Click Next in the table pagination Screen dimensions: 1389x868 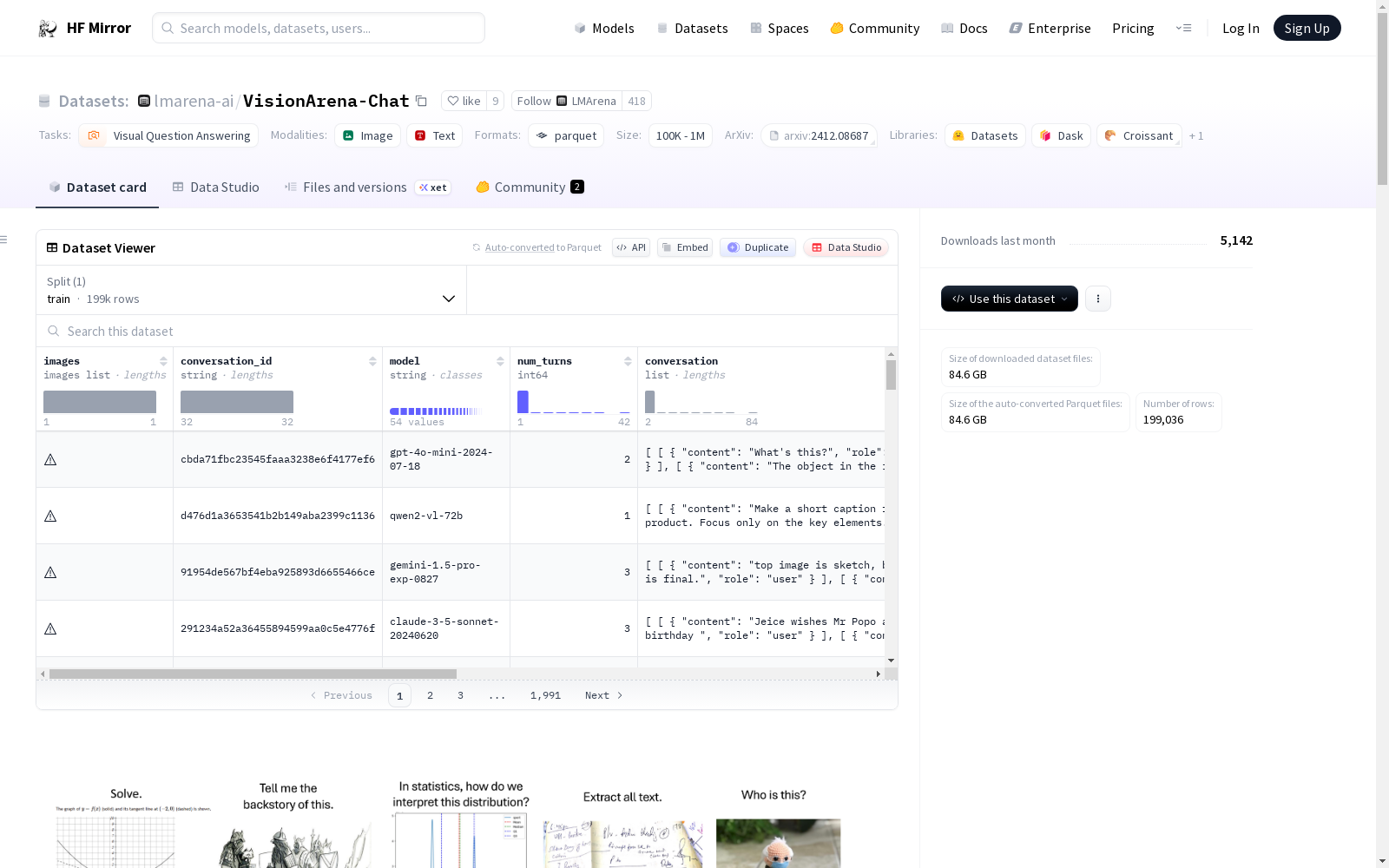(x=604, y=695)
